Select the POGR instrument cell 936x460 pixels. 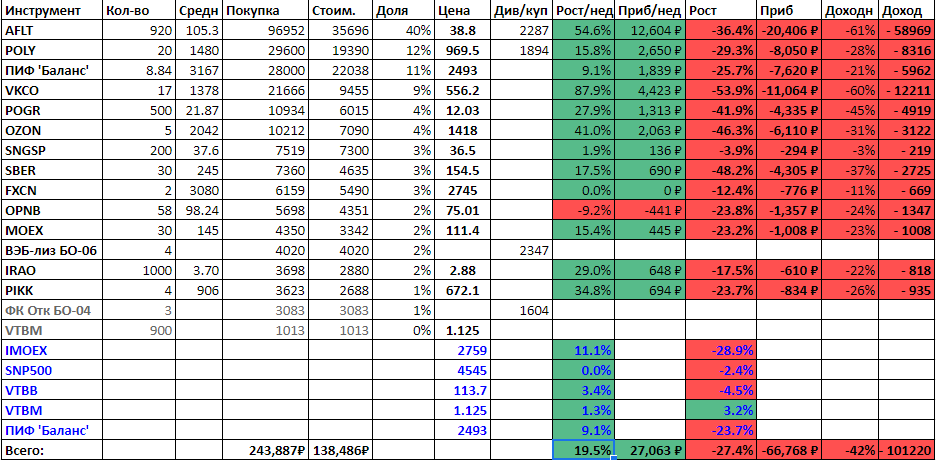coord(51,110)
